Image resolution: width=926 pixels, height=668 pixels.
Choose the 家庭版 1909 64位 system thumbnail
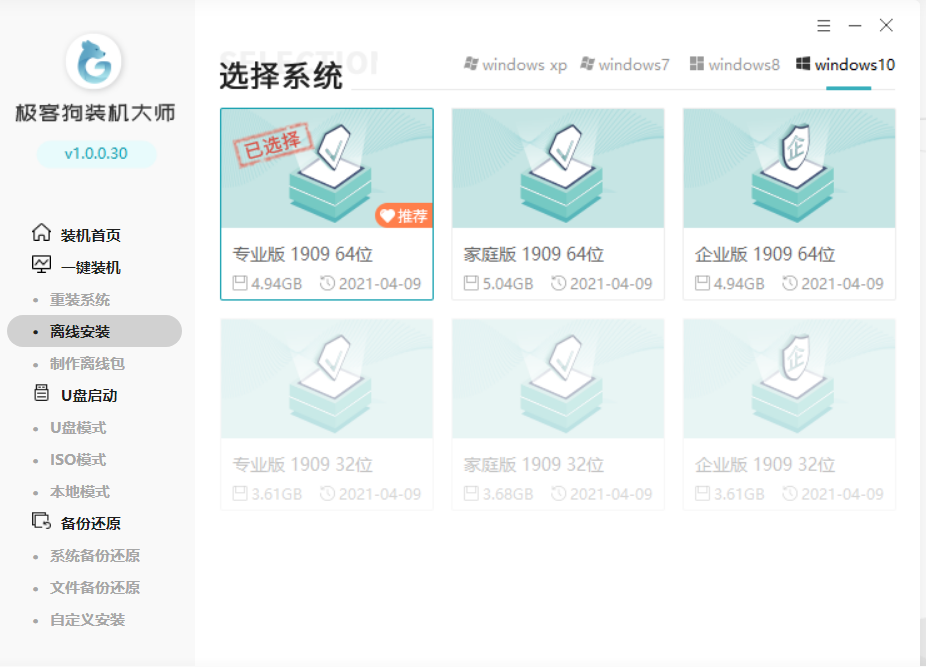(x=558, y=168)
